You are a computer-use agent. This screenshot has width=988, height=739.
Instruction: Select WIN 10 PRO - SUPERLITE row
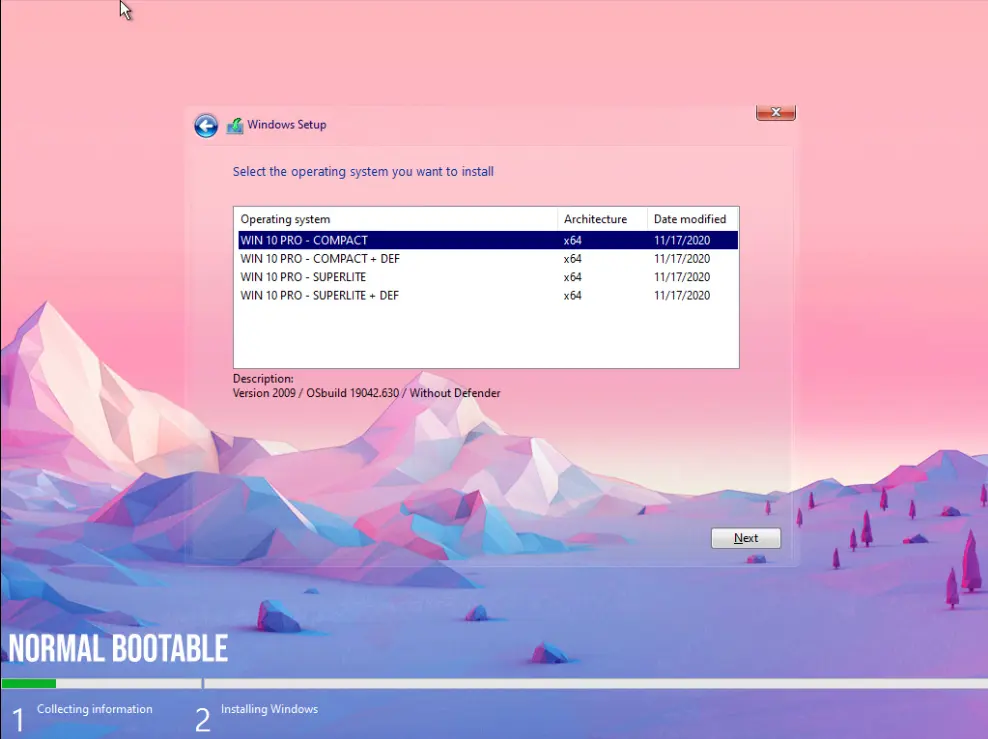[x=488, y=277]
